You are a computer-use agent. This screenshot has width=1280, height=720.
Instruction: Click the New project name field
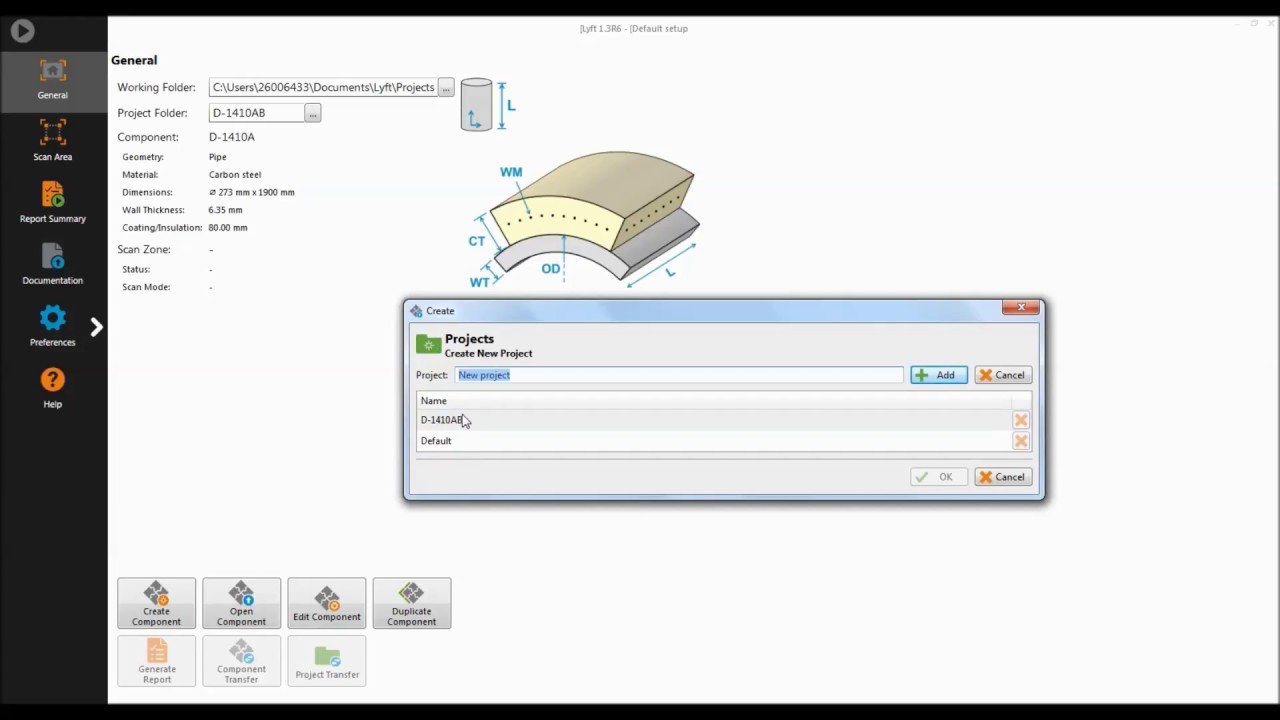pos(679,375)
